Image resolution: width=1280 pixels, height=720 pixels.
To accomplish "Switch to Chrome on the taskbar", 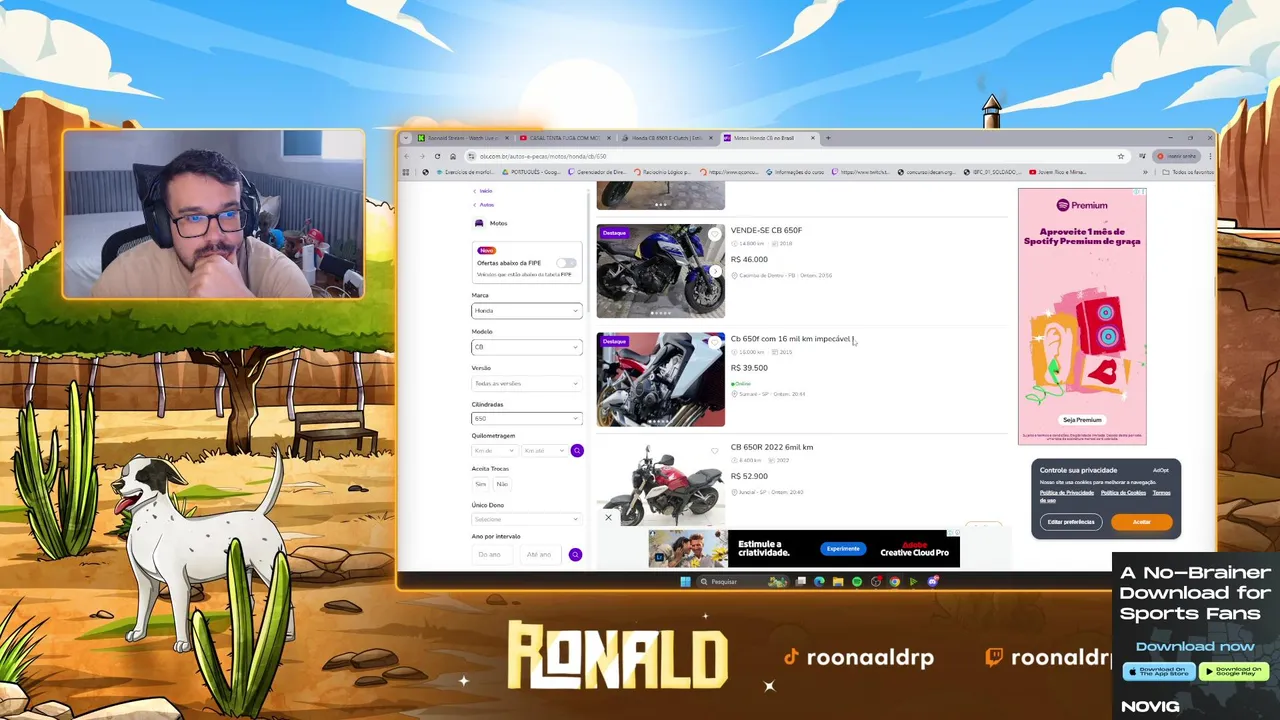I will [895, 581].
